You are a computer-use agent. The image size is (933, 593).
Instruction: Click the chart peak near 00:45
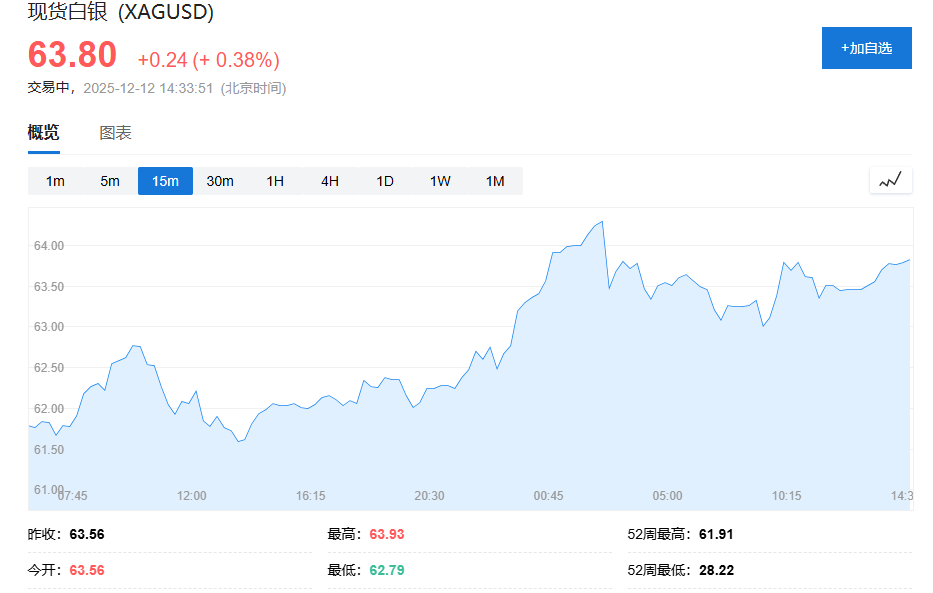click(x=602, y=223)
